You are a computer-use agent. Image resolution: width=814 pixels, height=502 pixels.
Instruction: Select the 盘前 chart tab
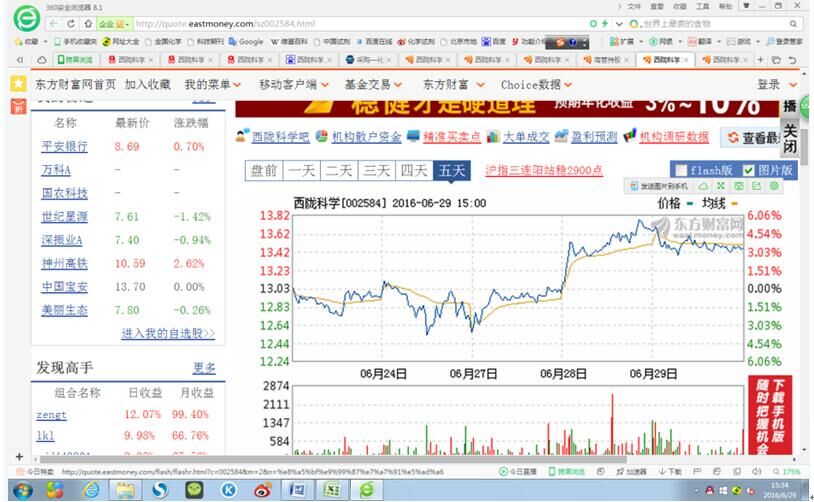point(264,171)
